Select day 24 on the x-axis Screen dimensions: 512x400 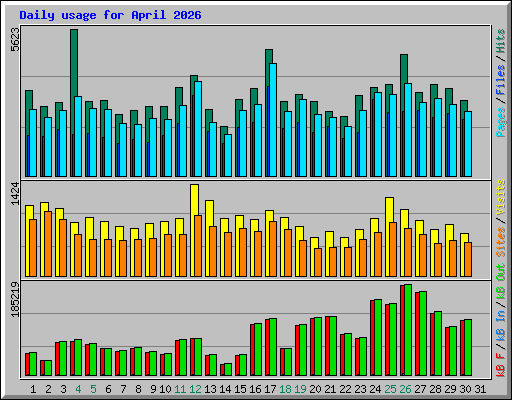point(375,389)
